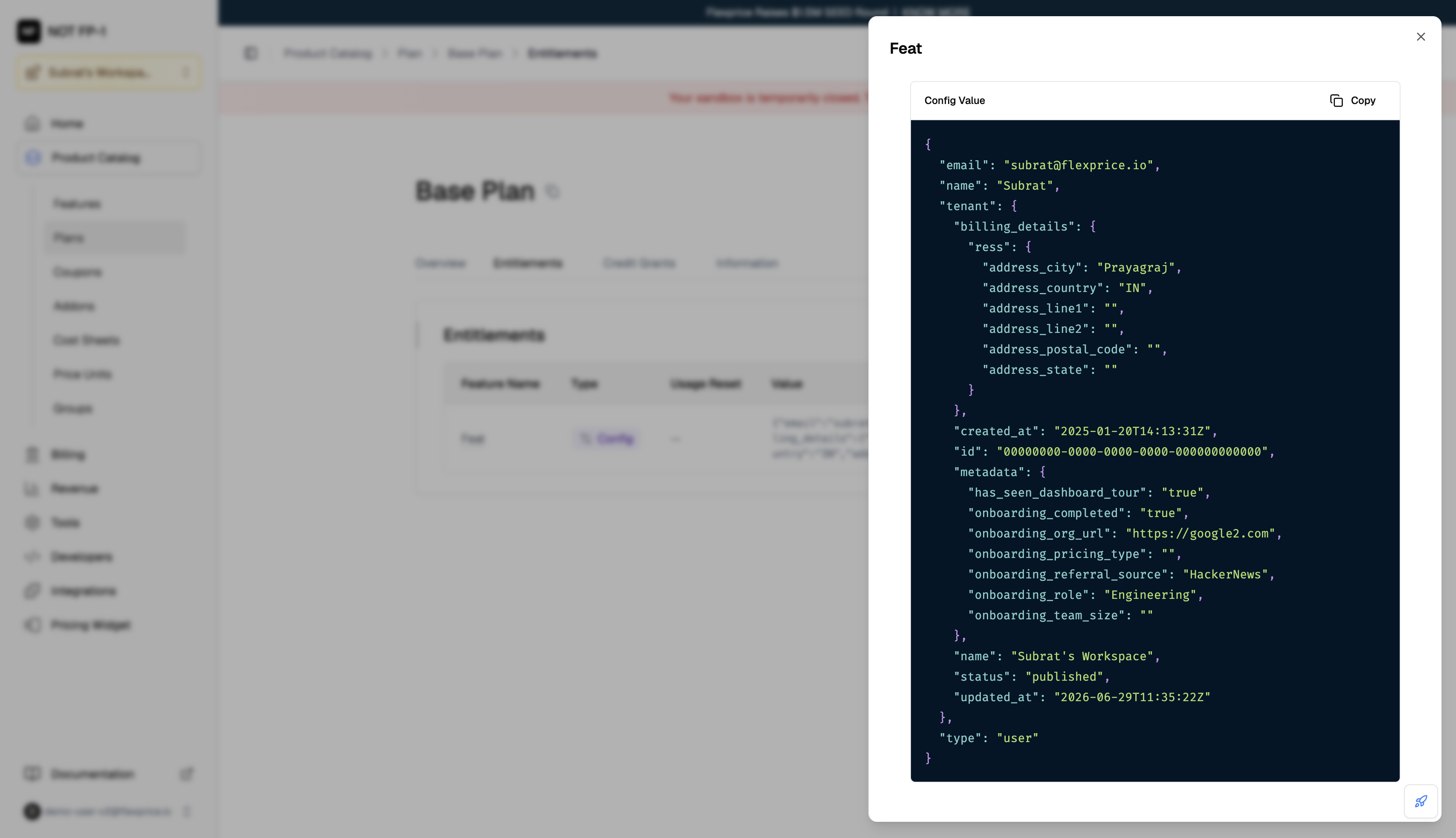Screen dimensions: 1456x838
Task: Click the updated_at timestamp value
Action: (x=1132, y=697)
